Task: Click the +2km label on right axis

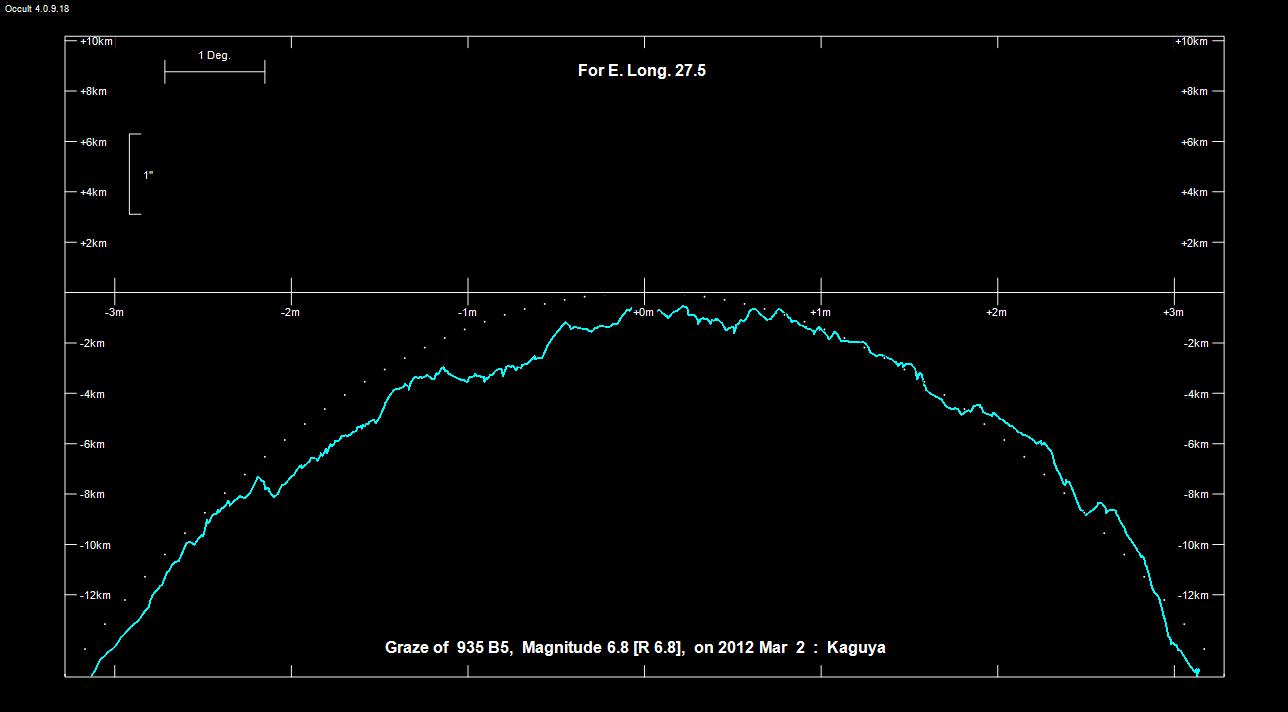Action: [x=1194, y=244]
